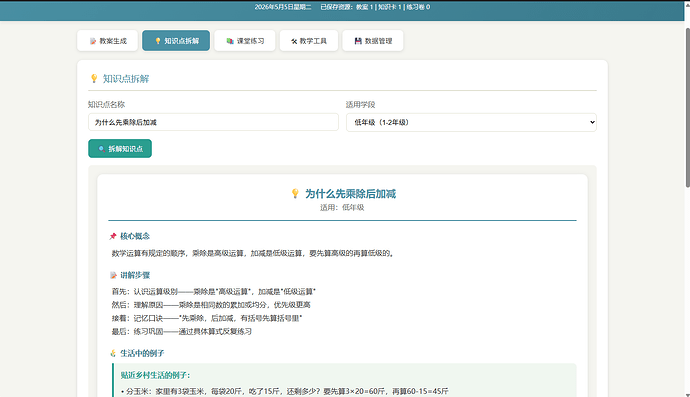Screen dimensions: 690x397
Task: Click the lightbulb icon on 知识点拆解 tab
Action: (x=158, y=41)
